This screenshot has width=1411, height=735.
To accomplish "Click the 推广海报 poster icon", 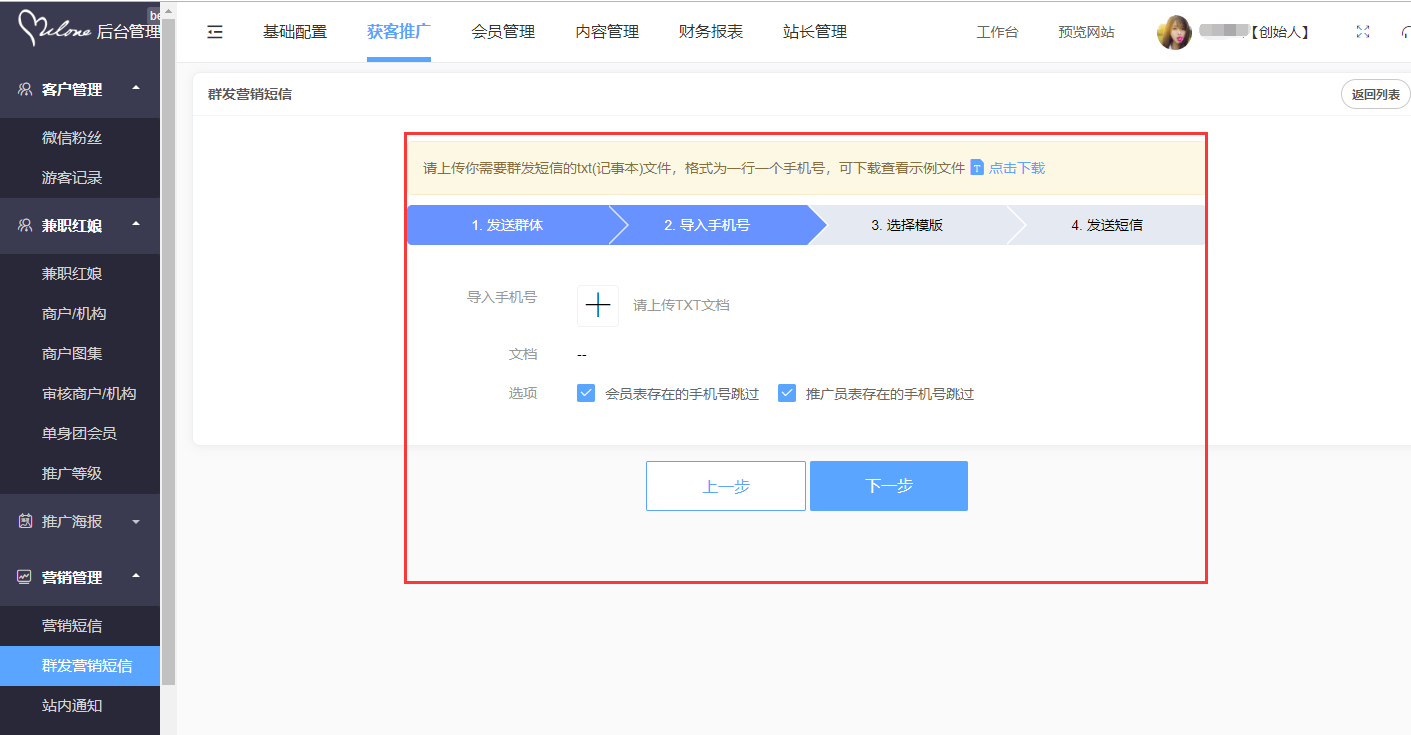I will [x=25, y=521].
